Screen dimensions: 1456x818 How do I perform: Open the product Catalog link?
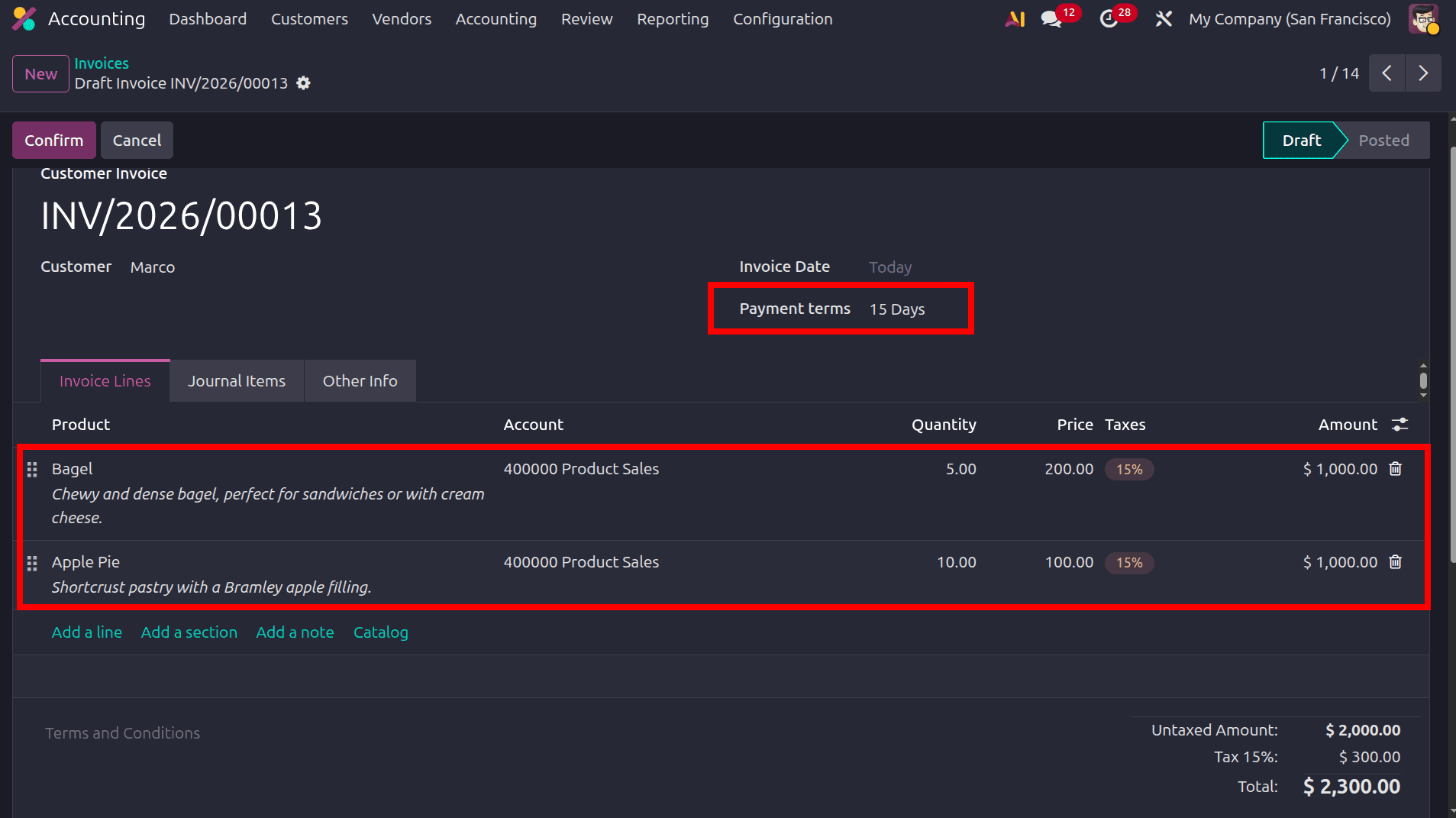pos(381,632)
